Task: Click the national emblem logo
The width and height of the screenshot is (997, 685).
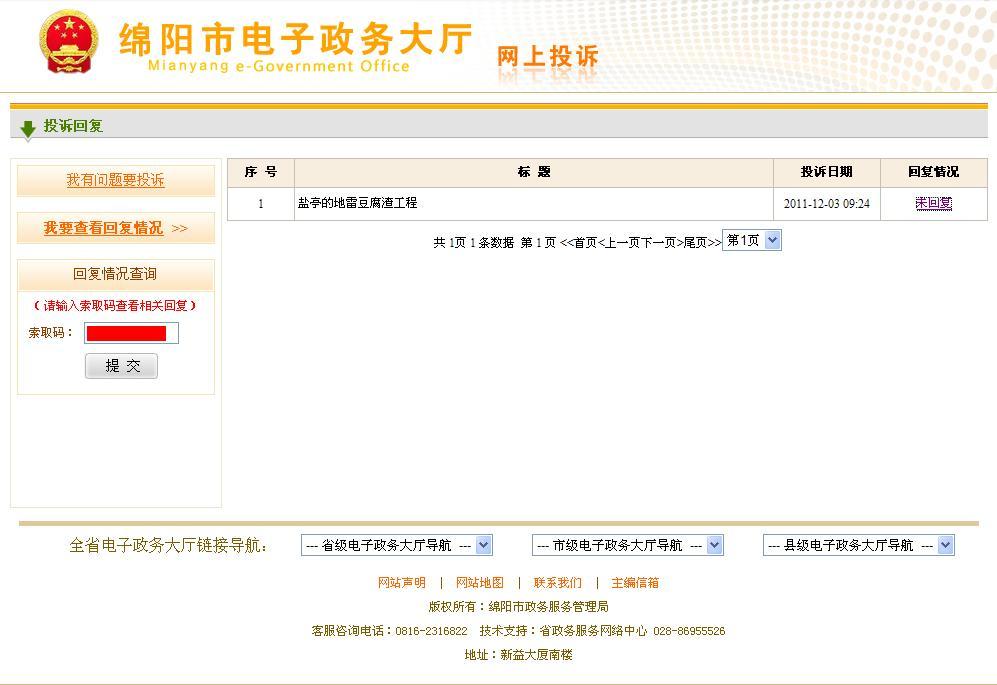Action: (69, 42)
